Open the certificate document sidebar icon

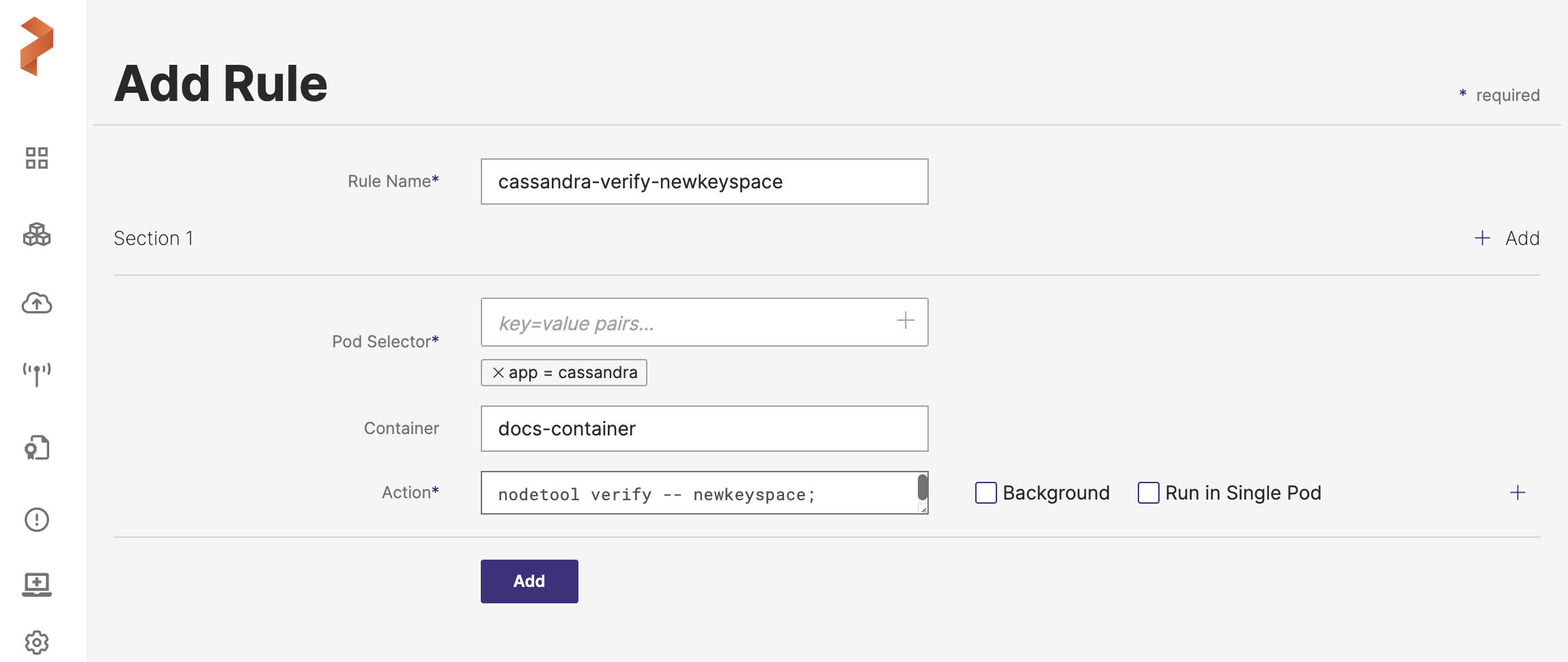pos(37,448)
